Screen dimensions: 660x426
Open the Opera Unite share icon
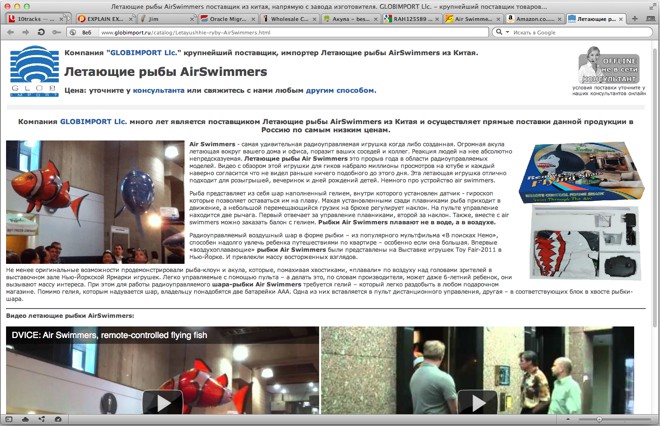click(x=42, y=420)
